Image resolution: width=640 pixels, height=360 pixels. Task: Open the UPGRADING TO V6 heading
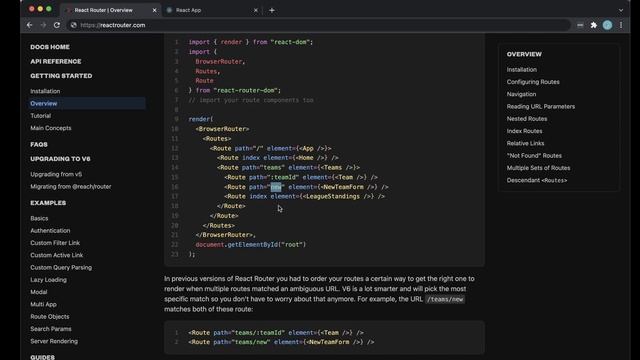point(60,159)
